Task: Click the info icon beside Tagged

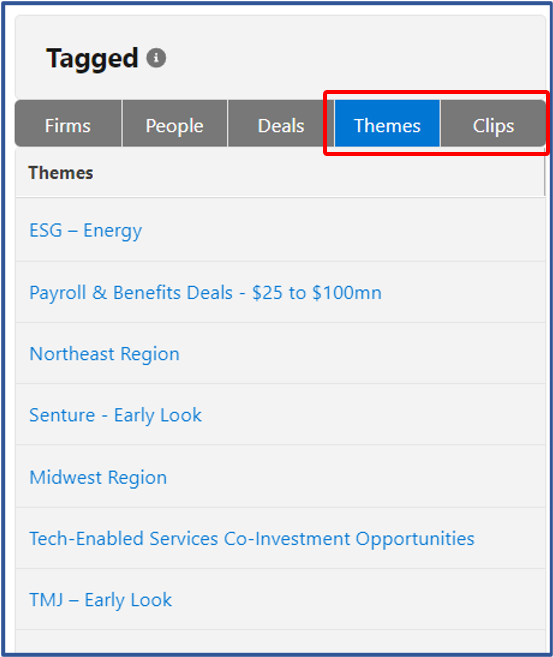Action: (156, 58)
